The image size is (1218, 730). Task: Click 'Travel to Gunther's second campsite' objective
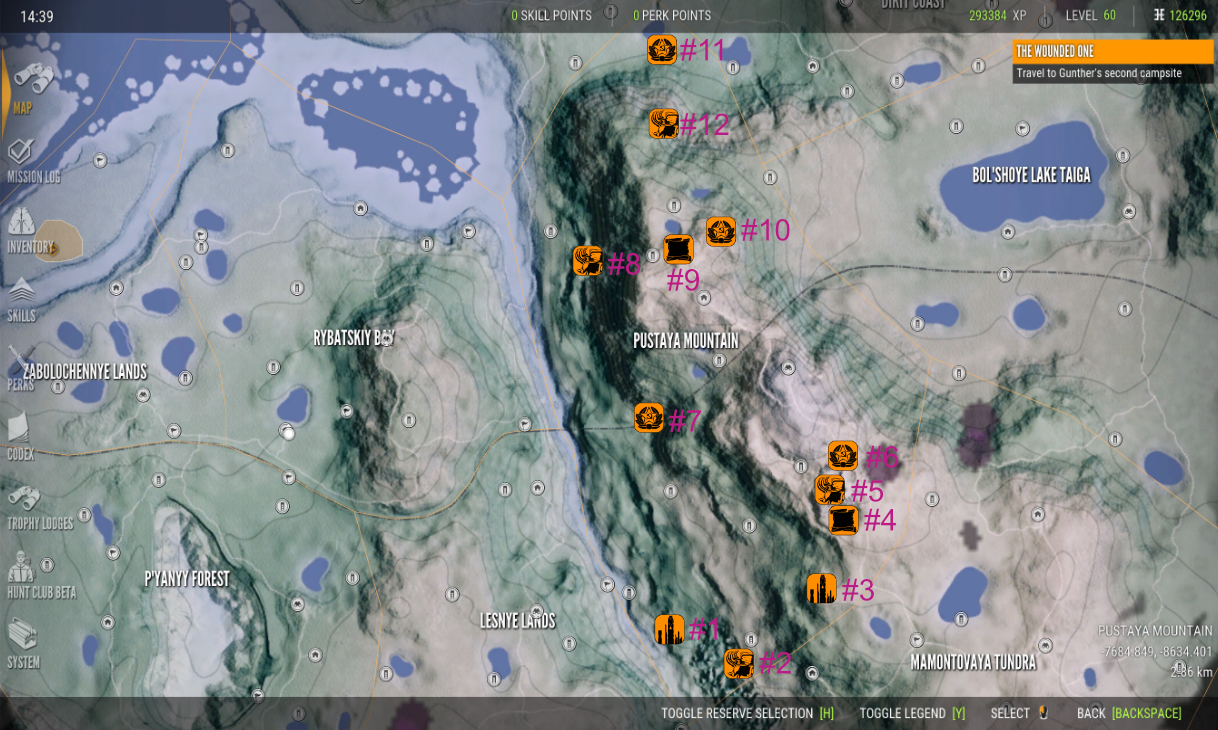click(x=1098, y=74)
